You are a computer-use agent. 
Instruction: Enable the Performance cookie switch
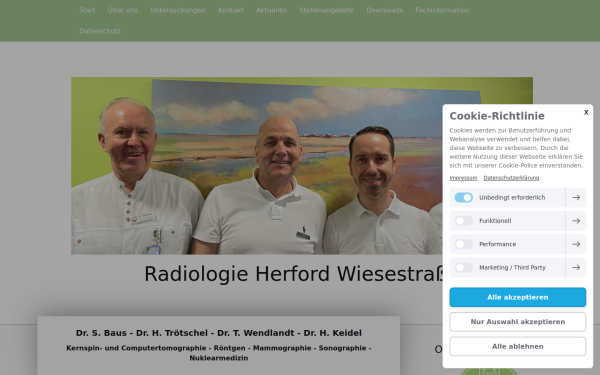point(463,244)
